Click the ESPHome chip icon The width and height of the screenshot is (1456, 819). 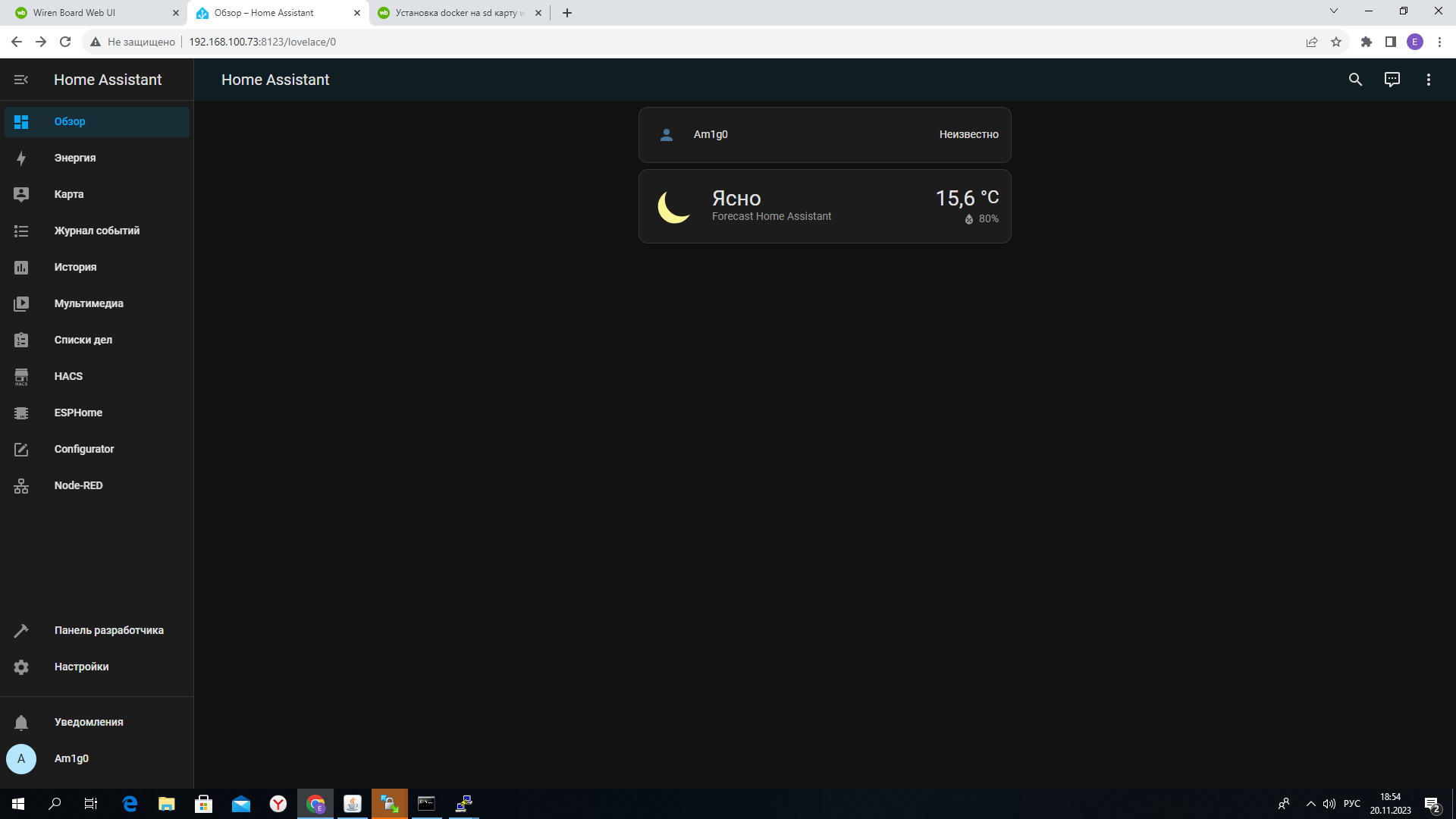pos(21,413)
